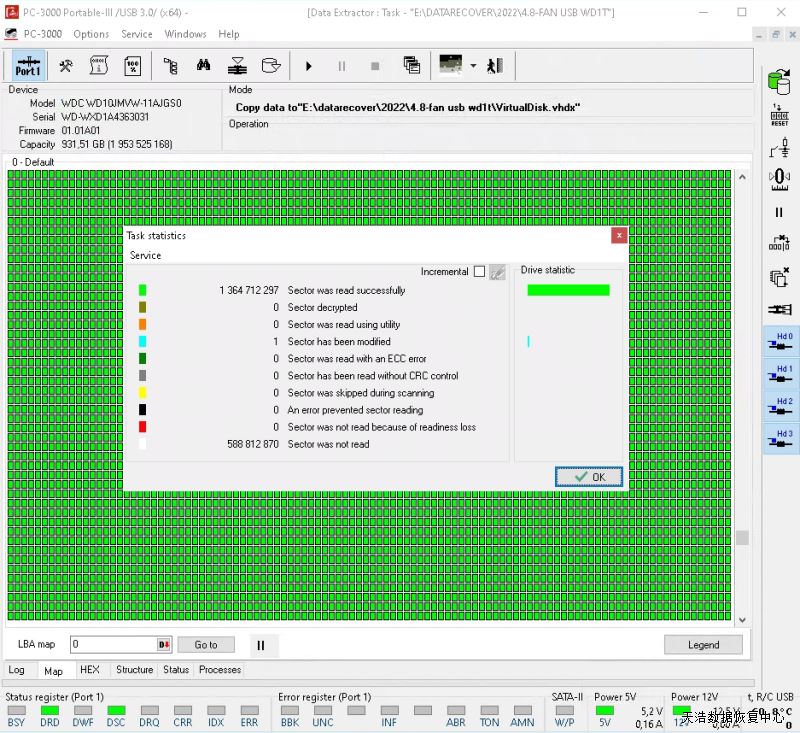Switch to the Structure tab
The image size is (800, 733).
click(134, 670)
